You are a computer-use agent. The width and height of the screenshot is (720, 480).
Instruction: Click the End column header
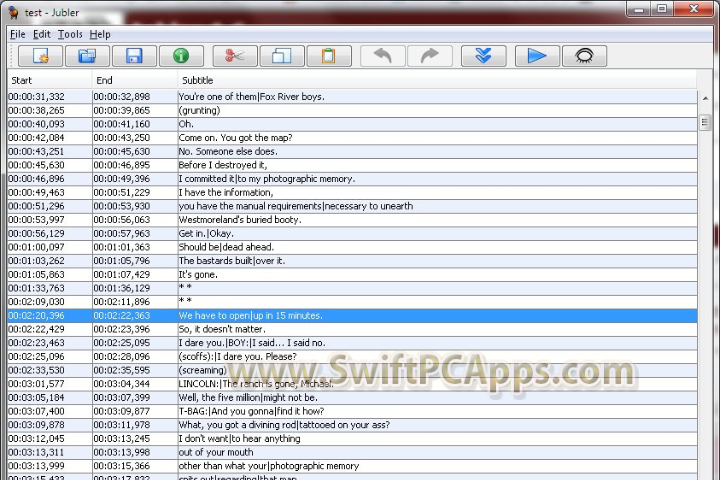pos(135,80)
